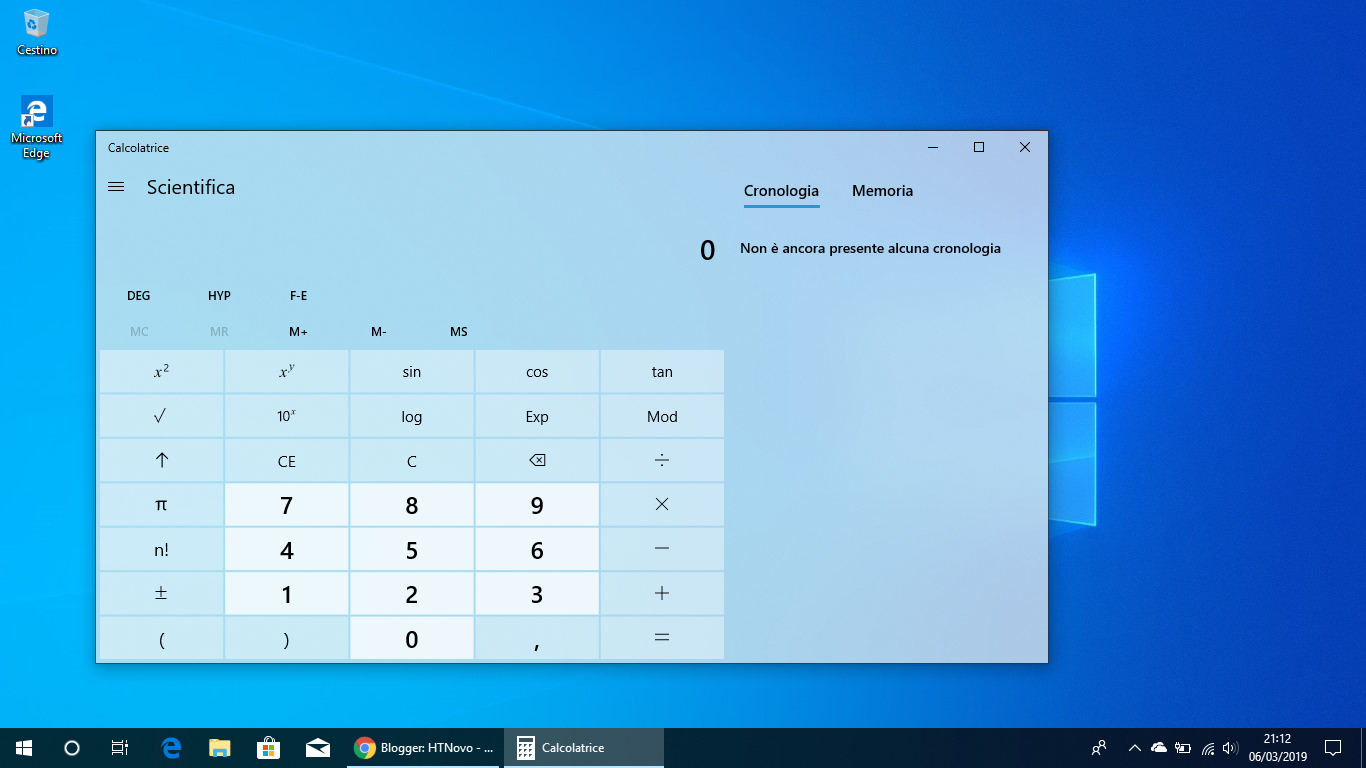Screen dimensions: 1366x768
Task: Select the backspace key
Action: click(x=536, y=460)
